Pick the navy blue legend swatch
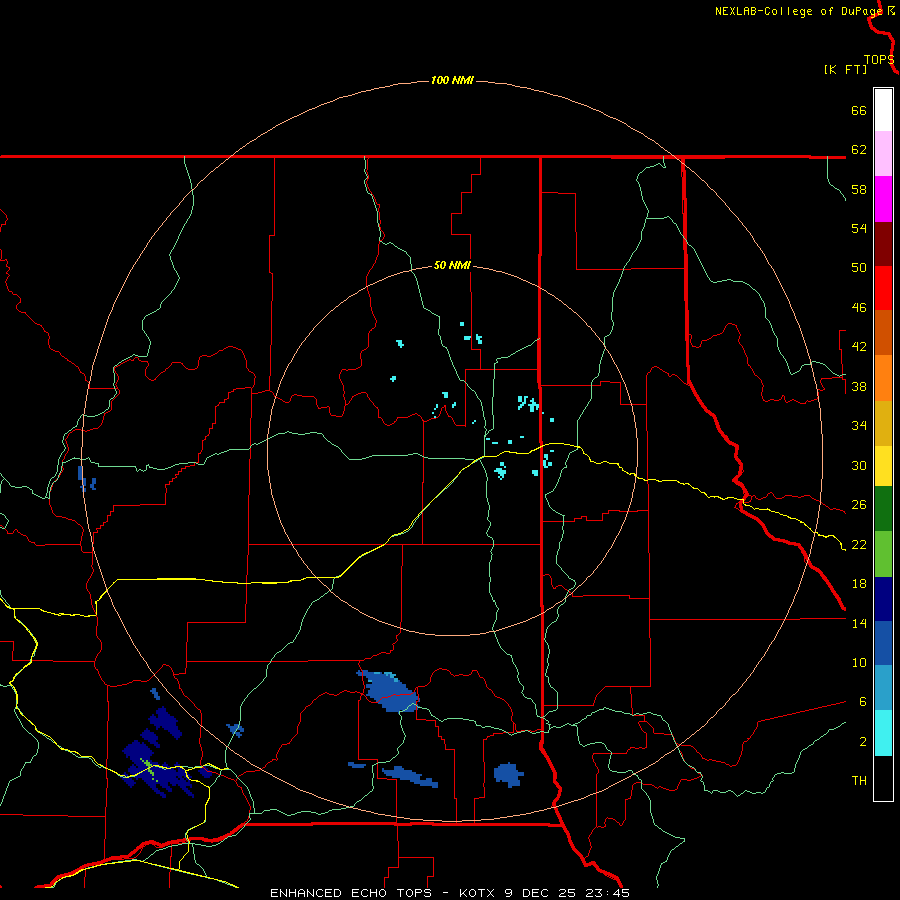This screenshot has height=900, width=900. pyautogui.click(x=883, y=599)
